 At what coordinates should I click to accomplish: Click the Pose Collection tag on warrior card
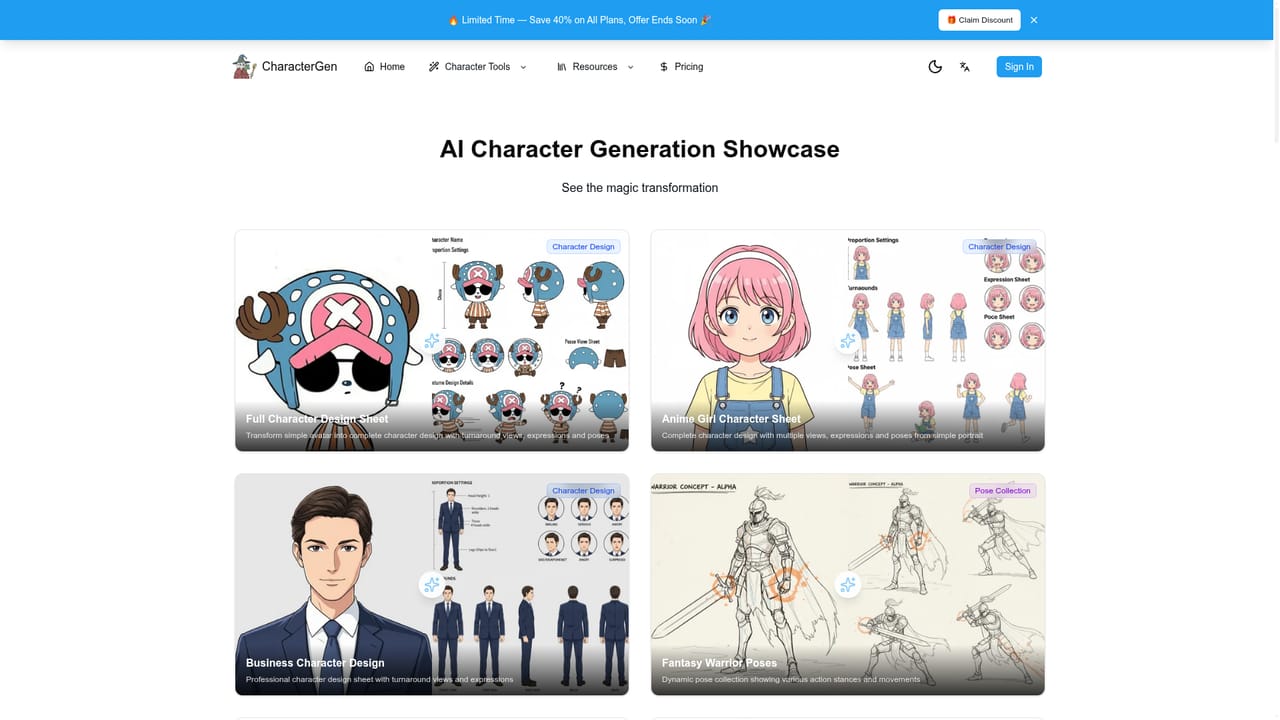click(x=1003, y=491)
